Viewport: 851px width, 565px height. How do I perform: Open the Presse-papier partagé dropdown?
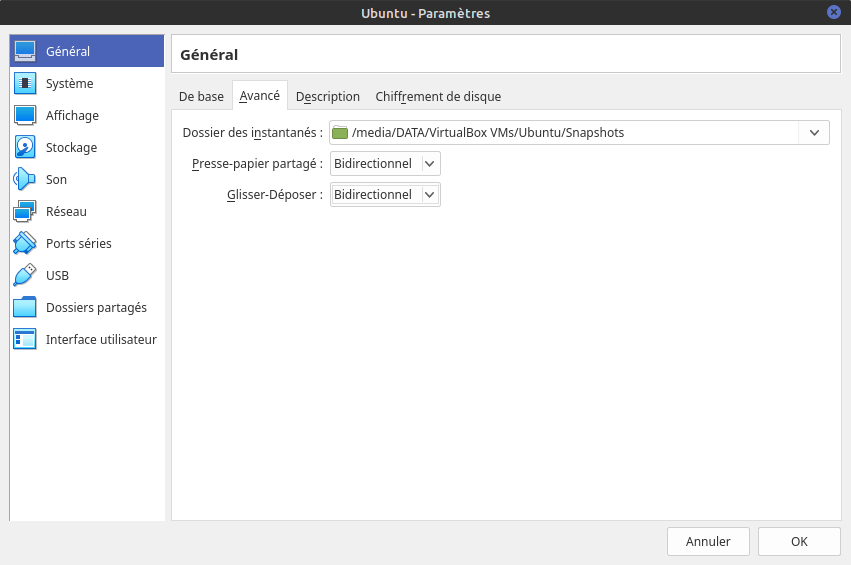coord(385,163)
